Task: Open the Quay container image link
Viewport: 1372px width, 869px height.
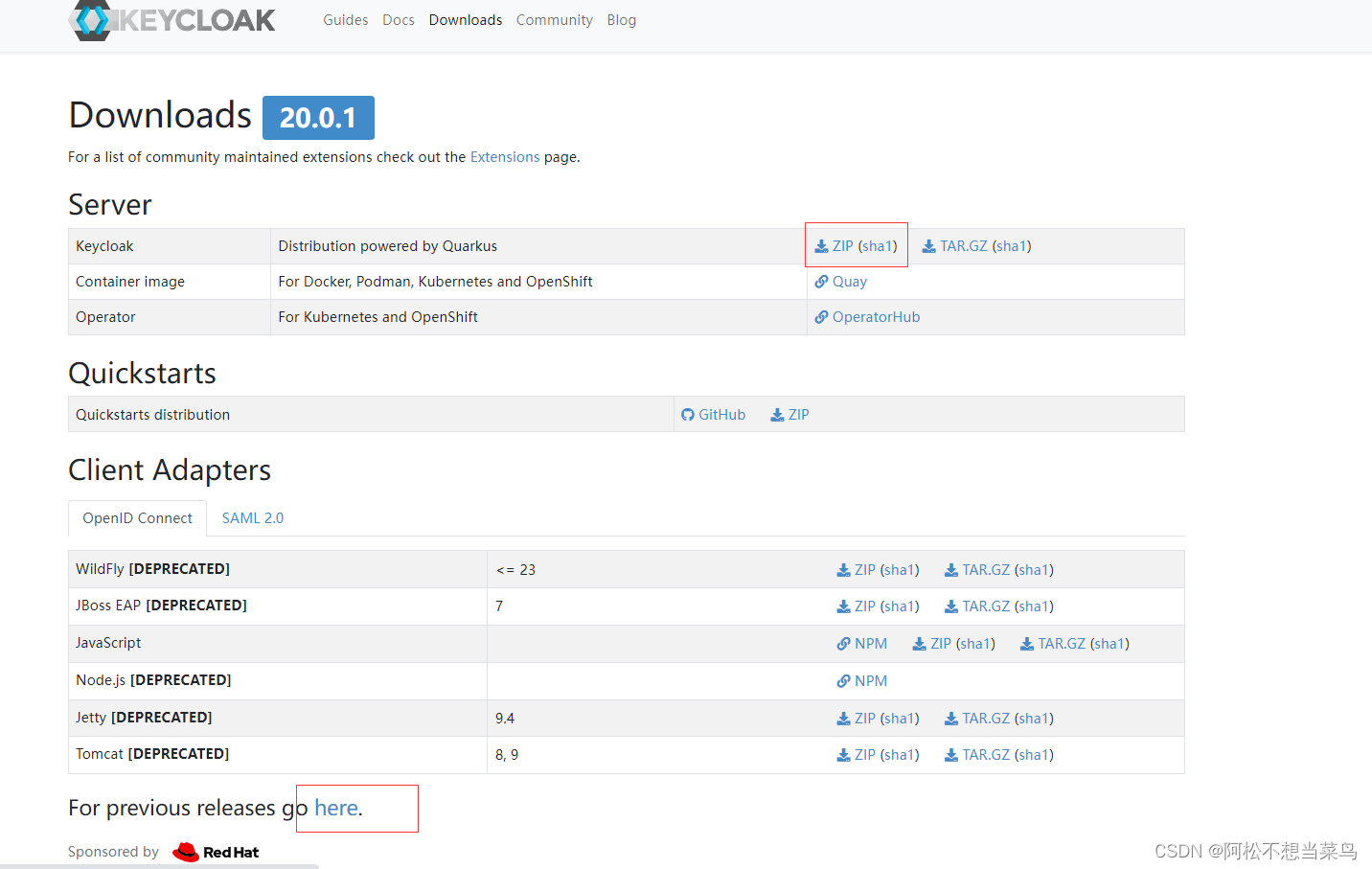Action: pos(850,282)
